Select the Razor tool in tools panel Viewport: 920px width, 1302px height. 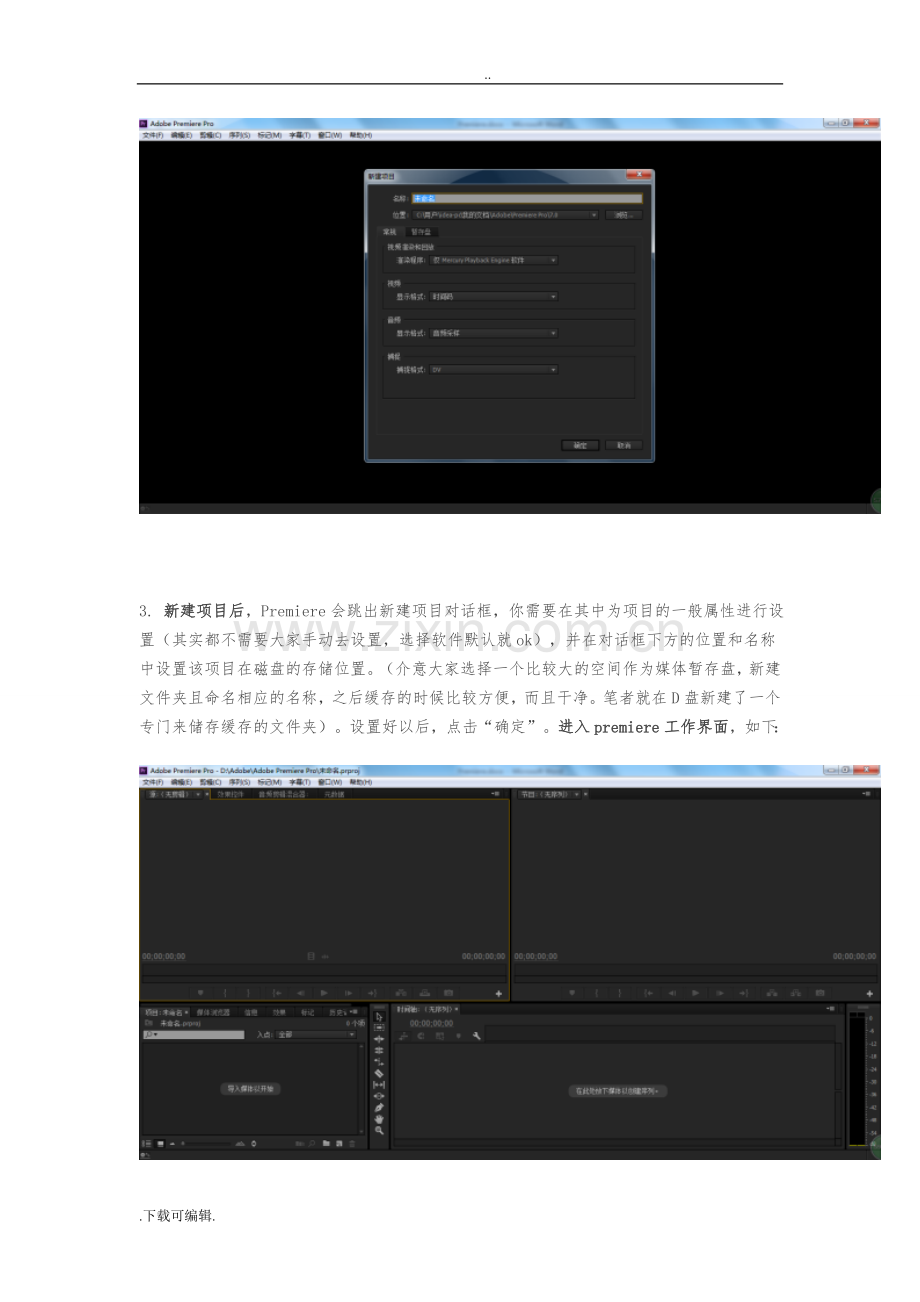click(379, 1073)
